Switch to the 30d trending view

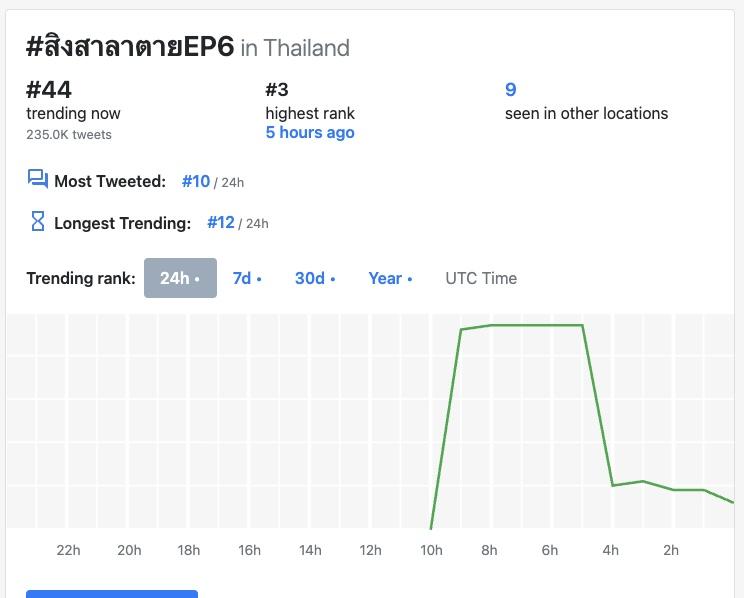click(314, 278)
